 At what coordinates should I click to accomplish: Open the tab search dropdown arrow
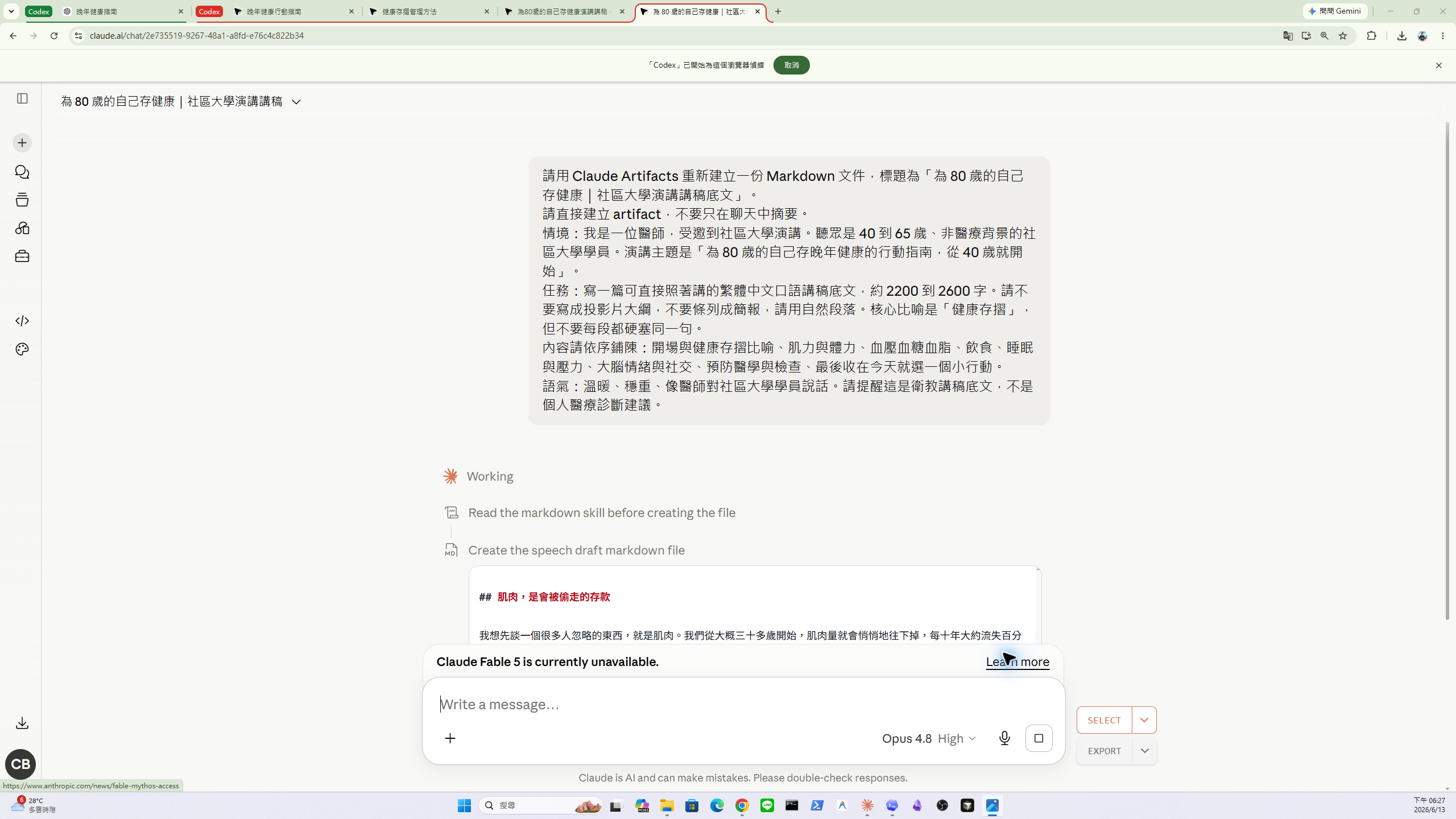pyautogui.click(x=11, y=11)
